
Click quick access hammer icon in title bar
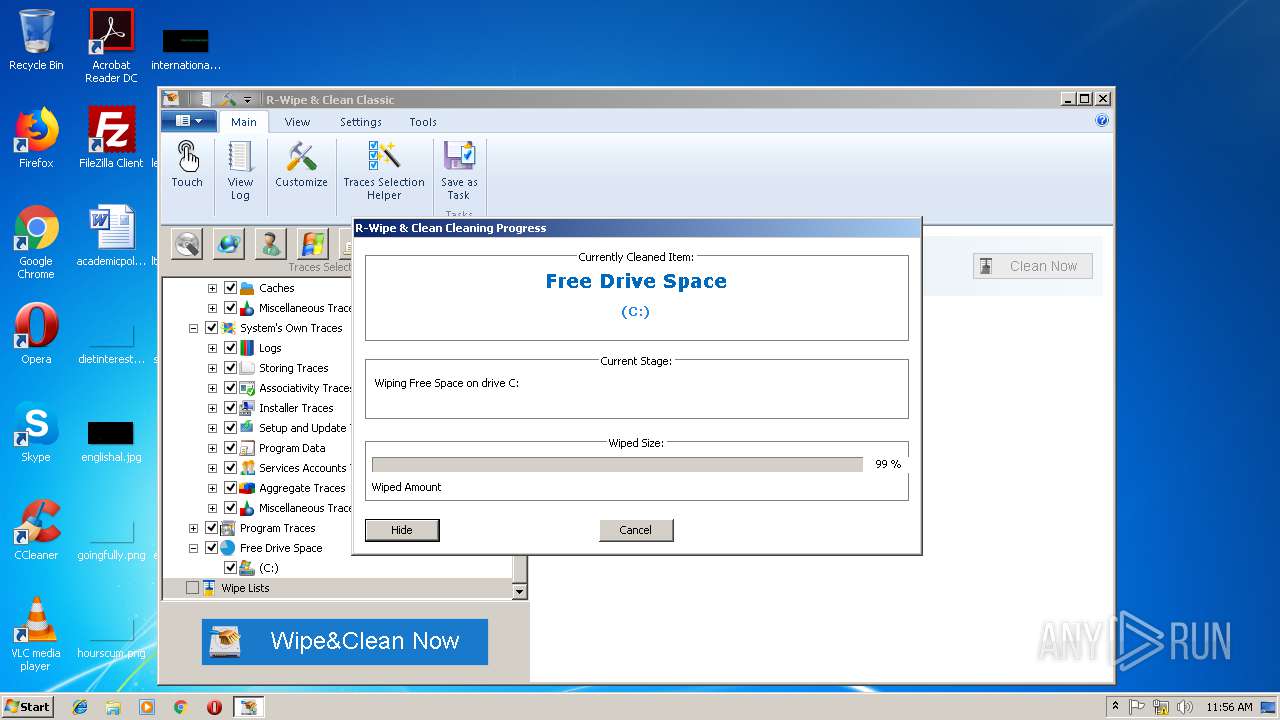click(x=228, y=99)
